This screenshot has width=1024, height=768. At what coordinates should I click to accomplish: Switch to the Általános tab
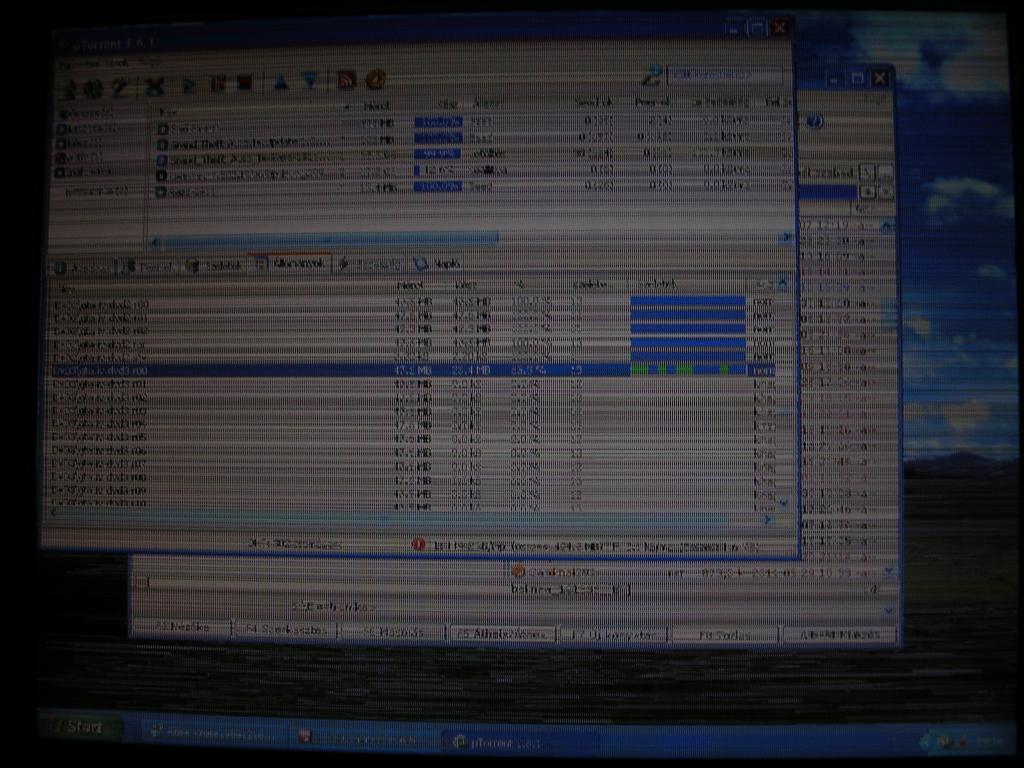coord(83,268)
